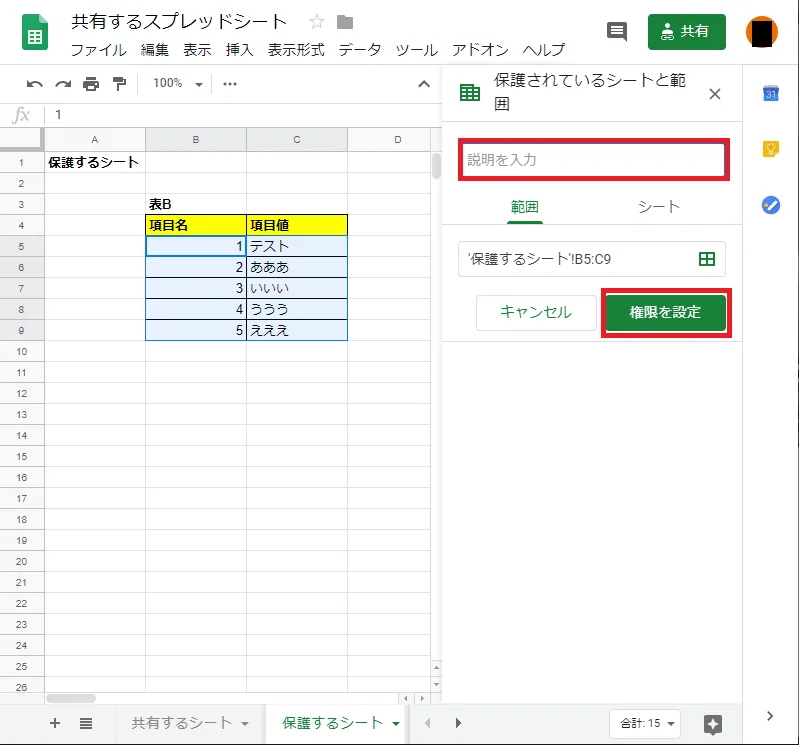The width and height of the screenshot is (799, 745).
Task: Select column A header
Action: click(95, 140)
